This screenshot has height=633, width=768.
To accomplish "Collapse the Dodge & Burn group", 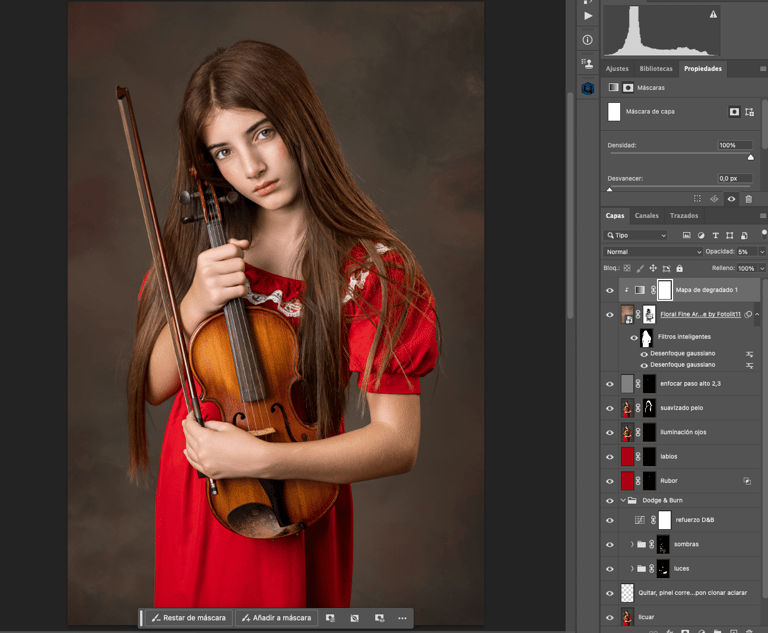I will point(622,500).
